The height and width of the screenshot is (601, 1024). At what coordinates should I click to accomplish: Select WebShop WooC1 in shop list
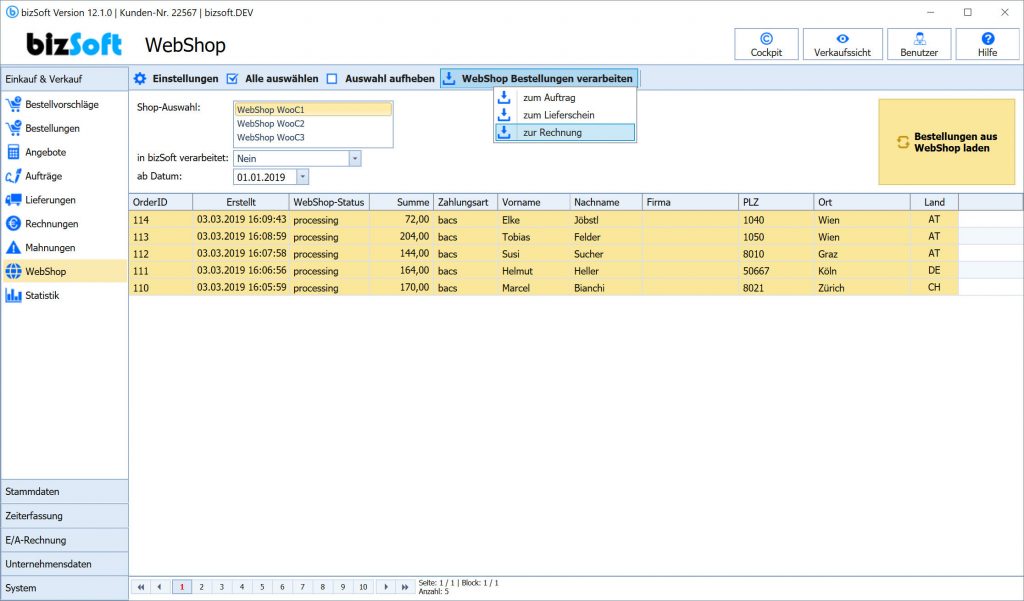pyautogui.click(x=313, y=110)
